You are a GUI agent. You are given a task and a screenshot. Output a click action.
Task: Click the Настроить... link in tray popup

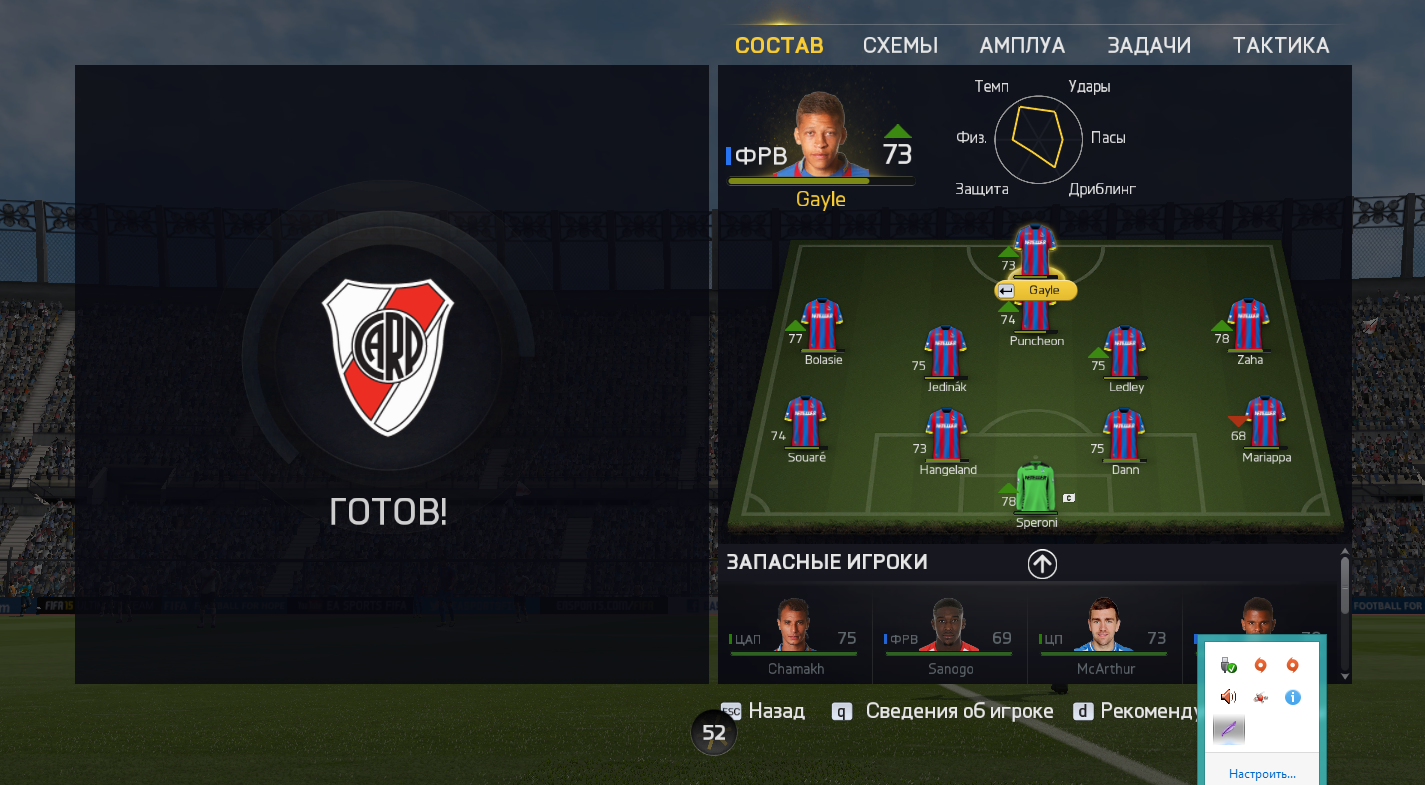(x=1262, y=774)
